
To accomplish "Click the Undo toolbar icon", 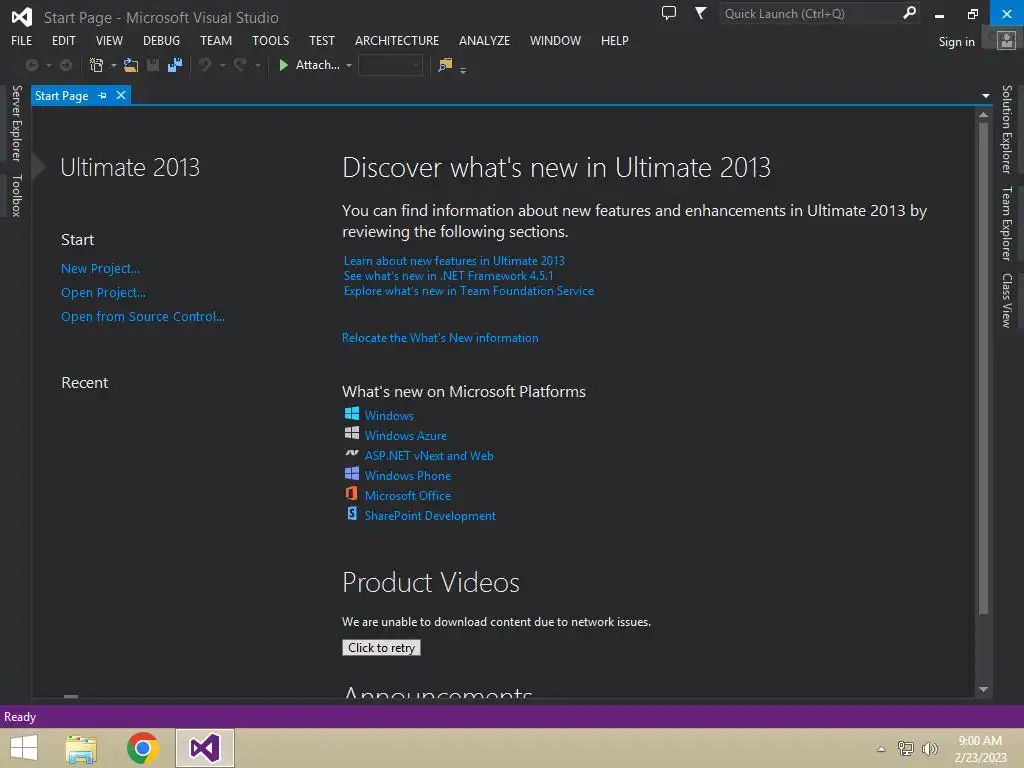I will pyautogui.click(x=205, y=65).
